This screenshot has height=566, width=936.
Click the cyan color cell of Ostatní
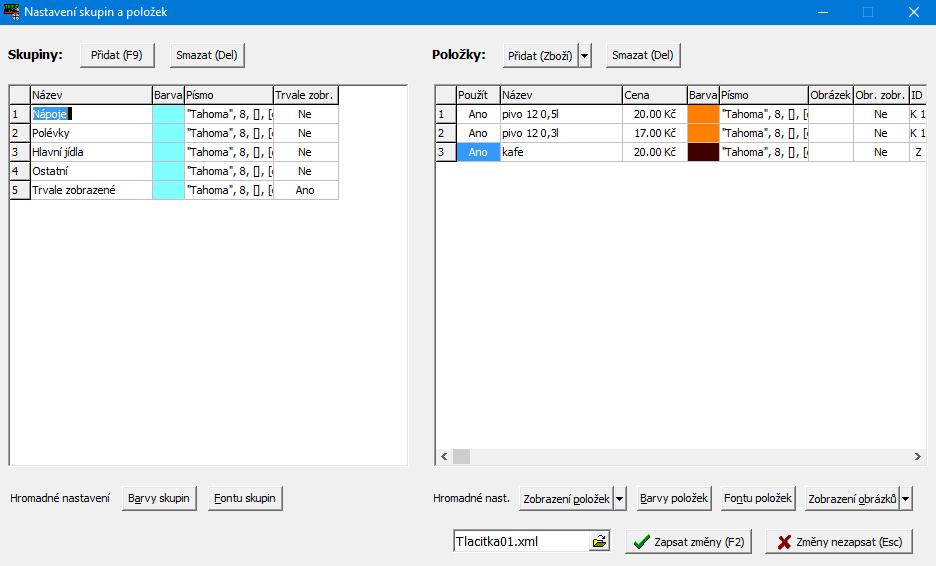(x=168, y=171)
